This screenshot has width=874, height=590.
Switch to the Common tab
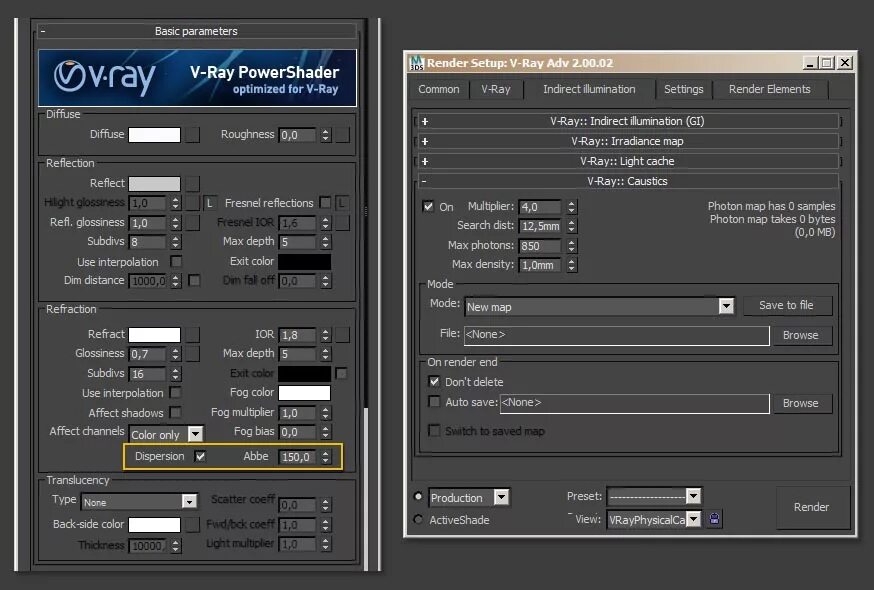pyautogui.click(x=439, y=89)
